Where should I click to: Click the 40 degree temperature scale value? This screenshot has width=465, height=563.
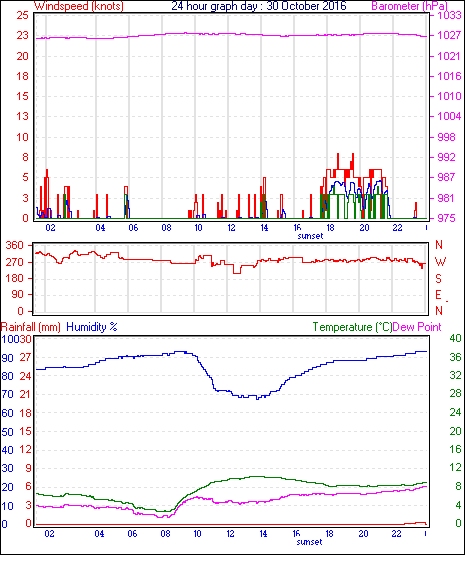pyautogui.click(x=455, y=338)
